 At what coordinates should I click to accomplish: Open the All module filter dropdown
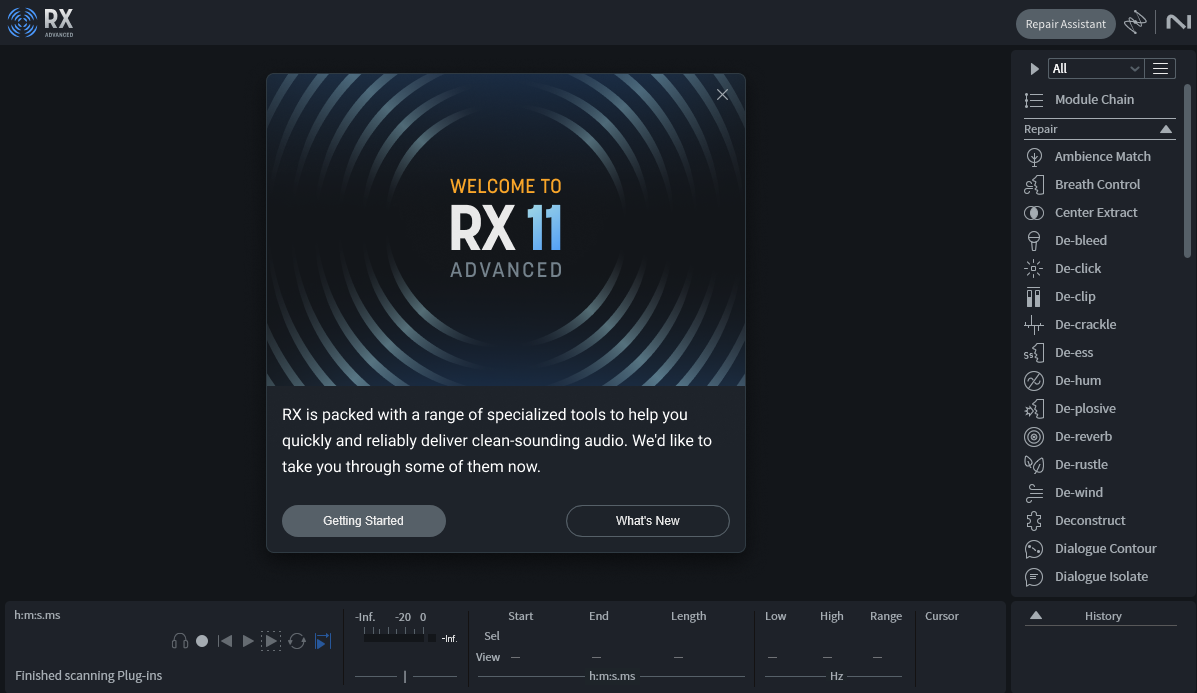tap(1095, 69)
